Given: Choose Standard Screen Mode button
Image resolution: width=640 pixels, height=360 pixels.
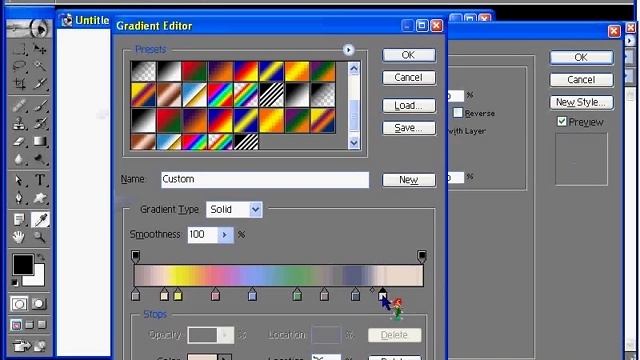Looking at the screenshot, I should [x=16, y=325].
